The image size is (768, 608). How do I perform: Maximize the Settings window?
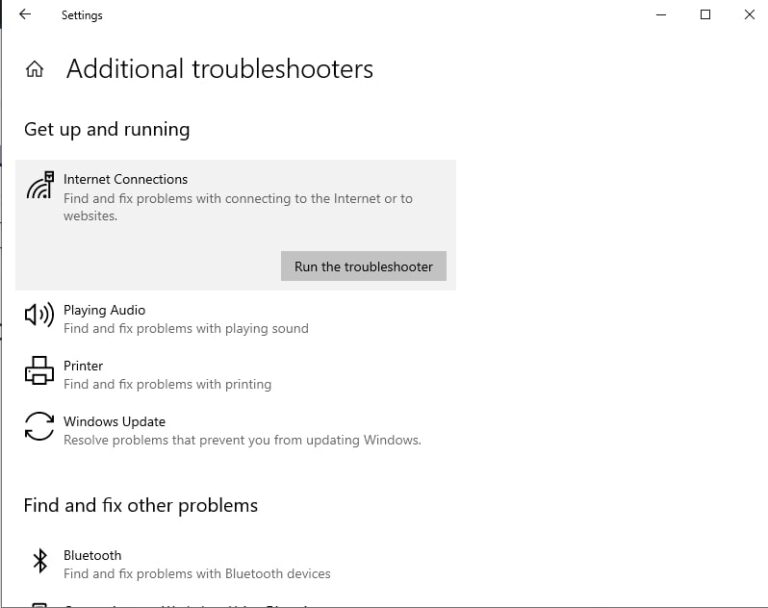coord(705,15)
